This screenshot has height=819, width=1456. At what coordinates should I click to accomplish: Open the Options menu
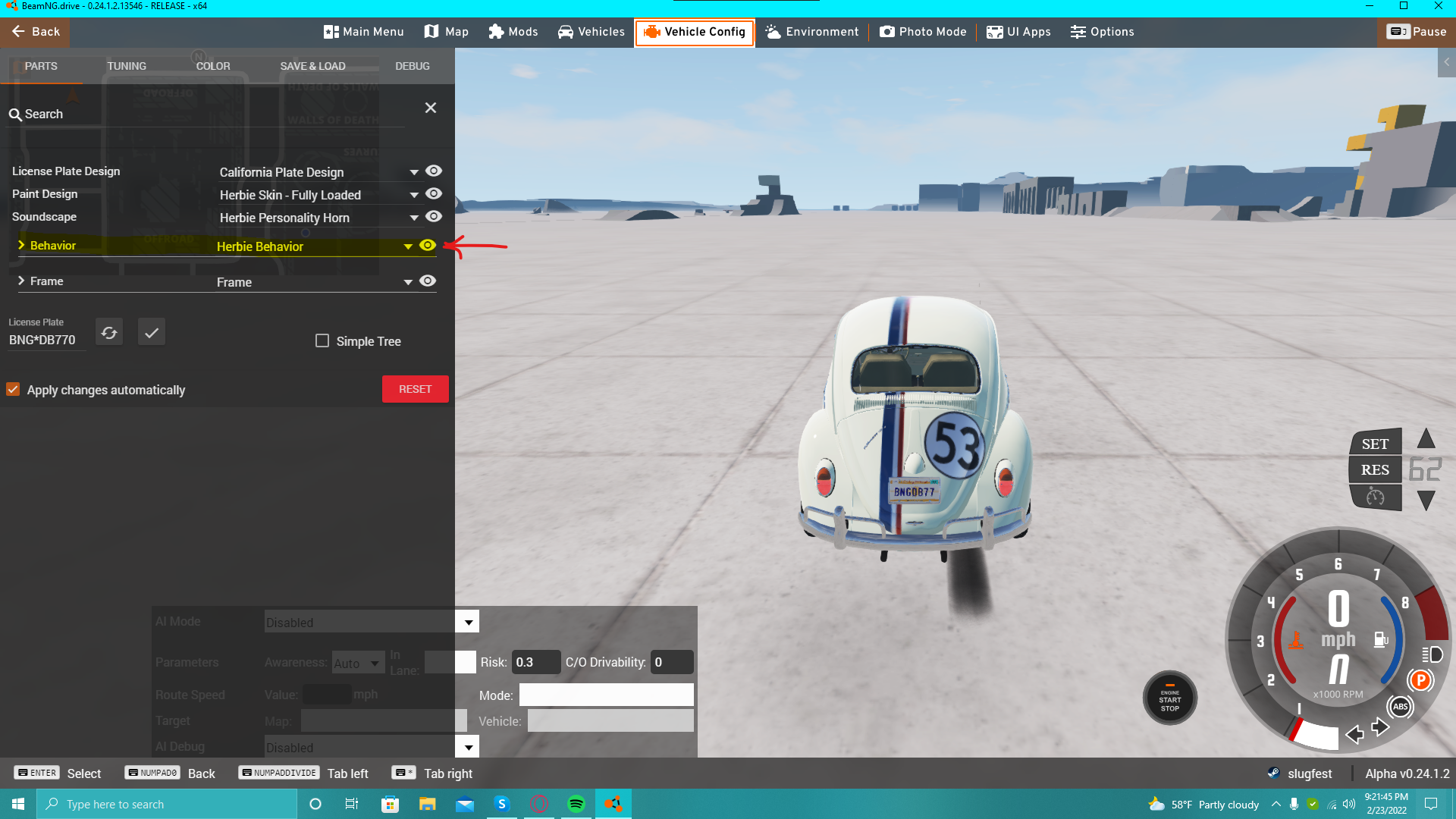coord(1103,32)
